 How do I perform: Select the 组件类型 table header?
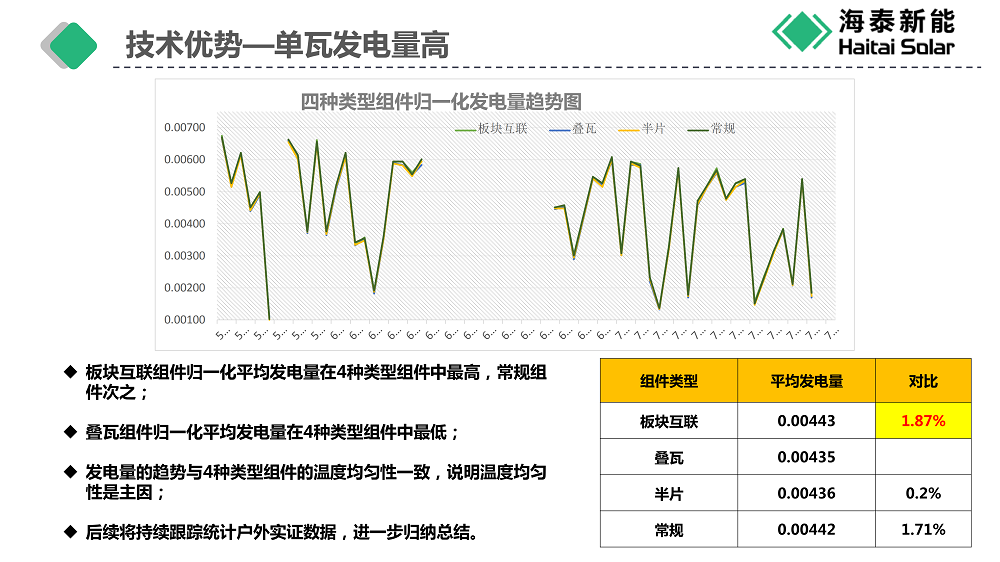(668, 381)
